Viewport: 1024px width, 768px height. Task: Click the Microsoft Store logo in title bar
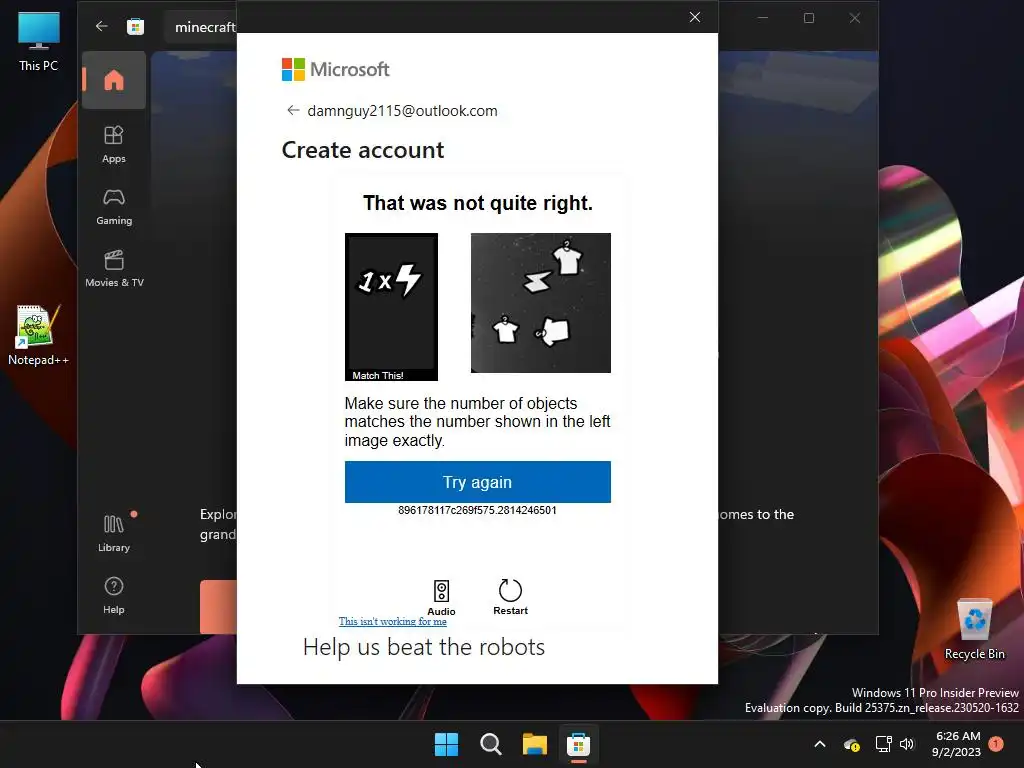(x=135, y=26)
